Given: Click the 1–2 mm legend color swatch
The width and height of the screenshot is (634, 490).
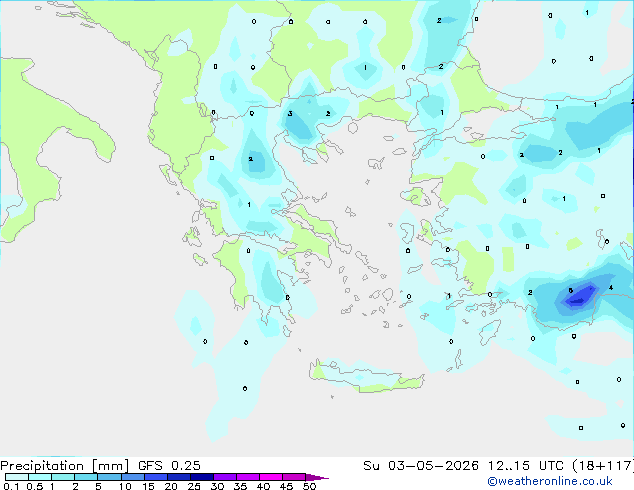Looking at the screenshot, I should [x=63, y=477].
